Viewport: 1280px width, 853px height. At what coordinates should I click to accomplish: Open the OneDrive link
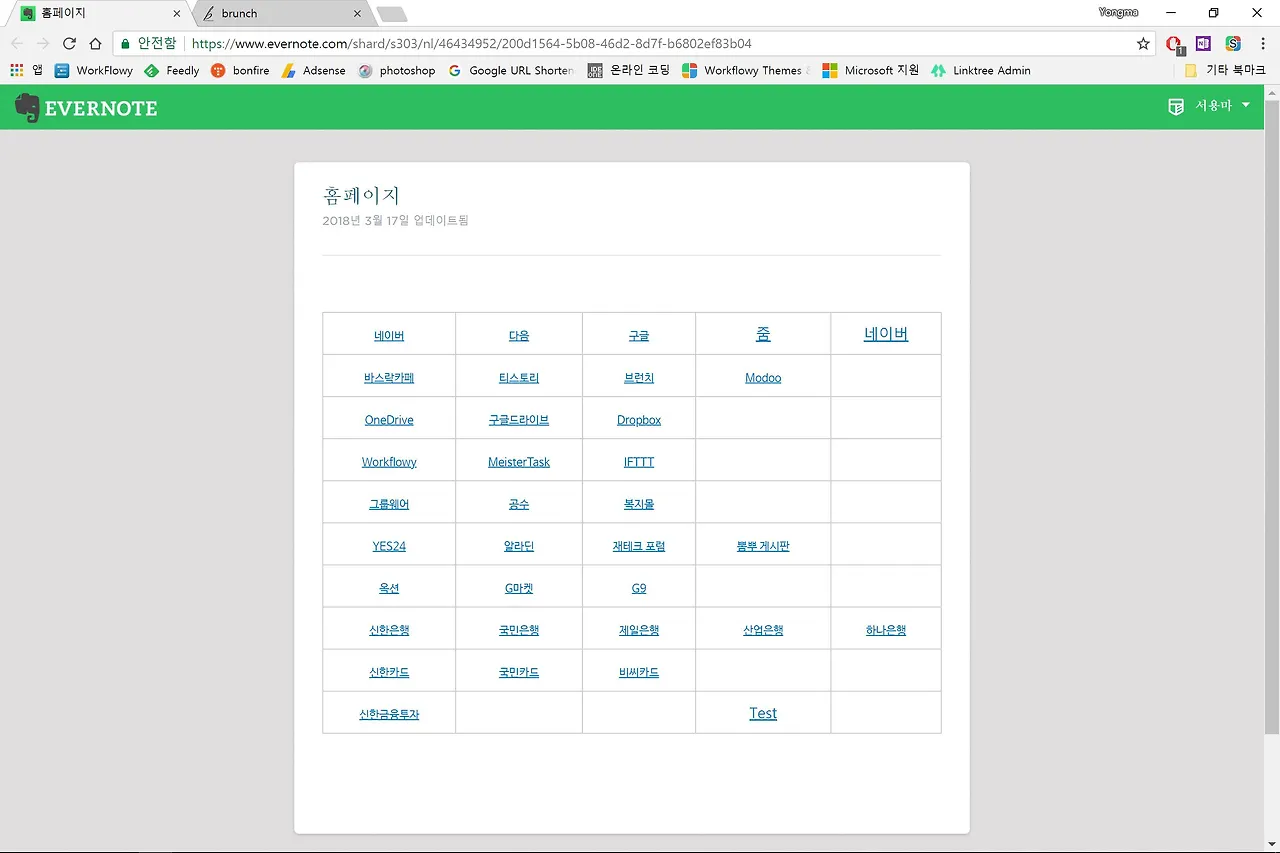[389, 420]
